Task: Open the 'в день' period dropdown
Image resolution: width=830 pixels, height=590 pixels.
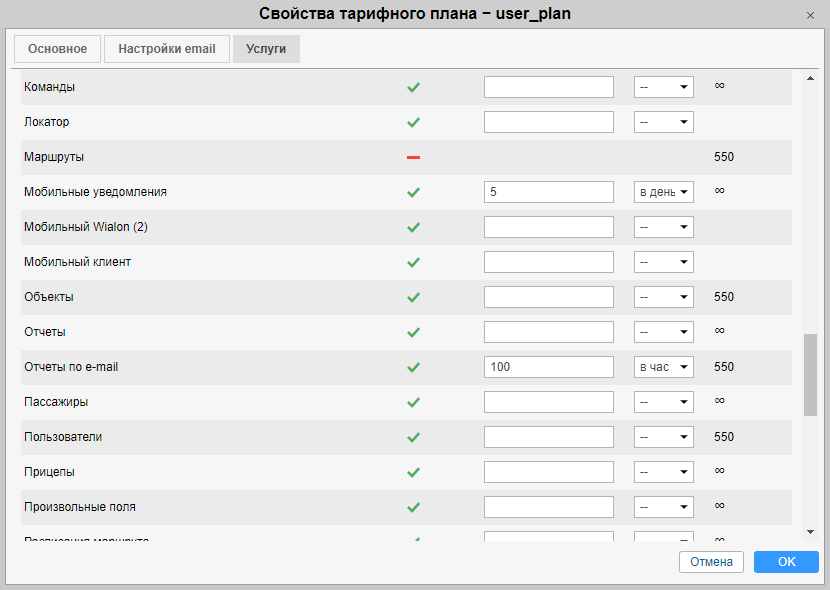Action: pos(663,192)
